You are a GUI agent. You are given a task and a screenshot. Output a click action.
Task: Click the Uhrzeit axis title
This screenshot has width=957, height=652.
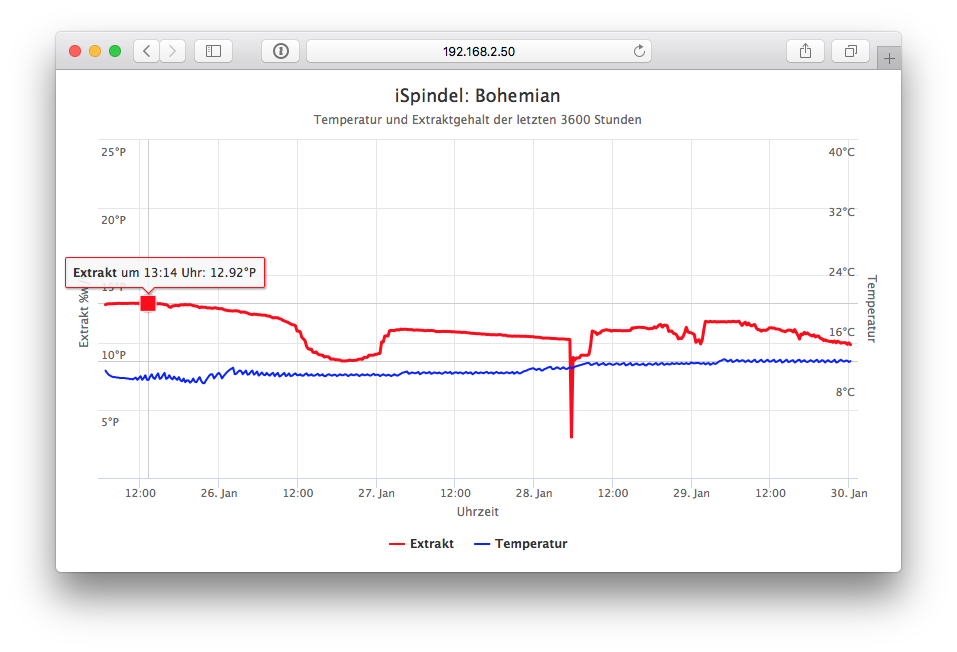click(477, 512)
